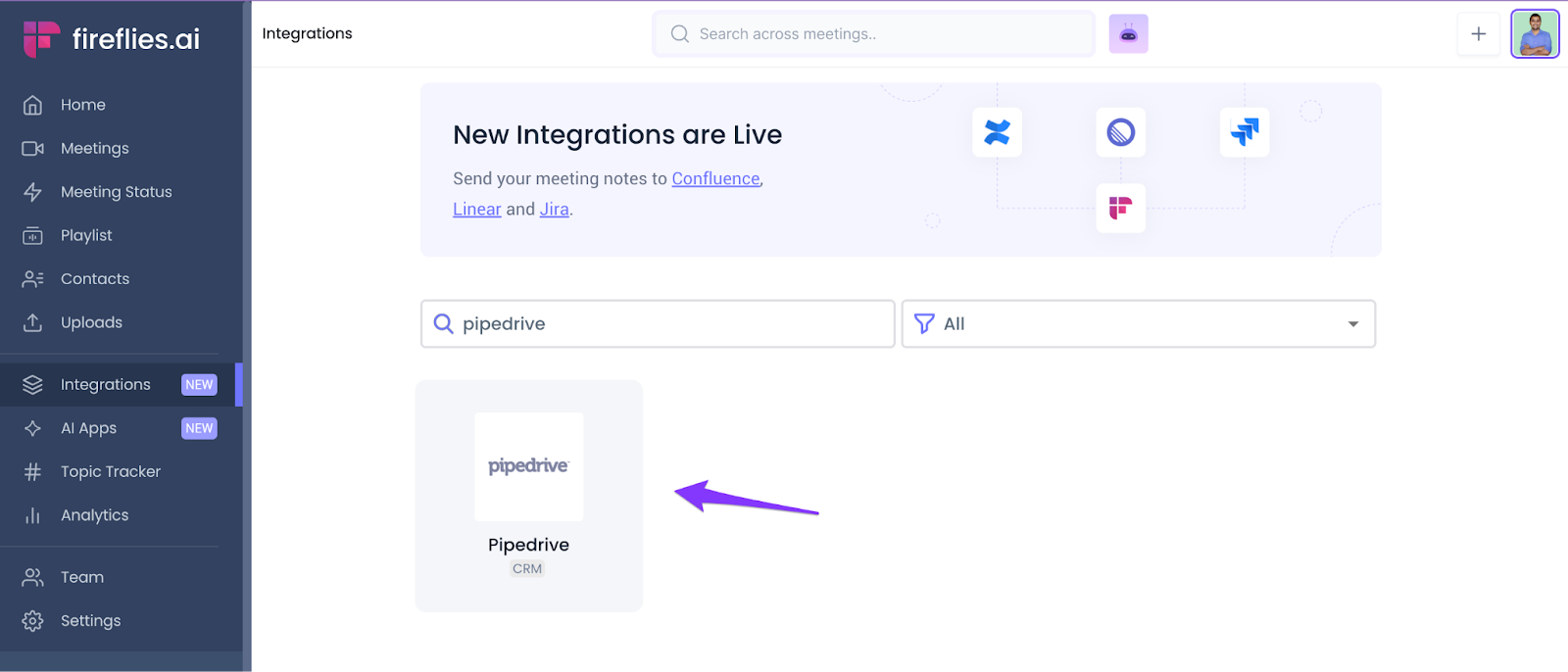Open the Fred bot assistant icon
This screenshot has width=1568, height=672.
click(x=1128, y=34)
